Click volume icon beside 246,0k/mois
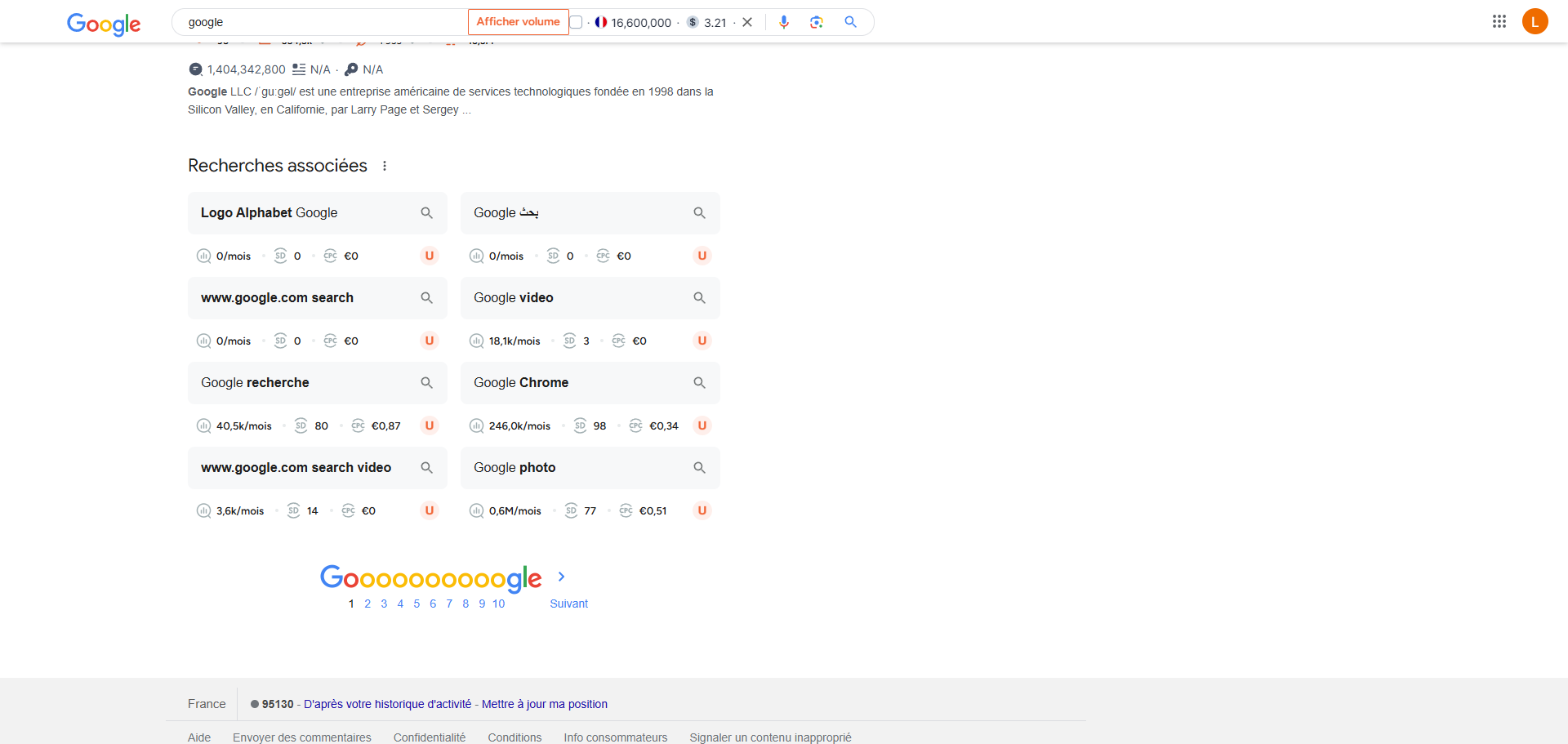 point(476,425)
